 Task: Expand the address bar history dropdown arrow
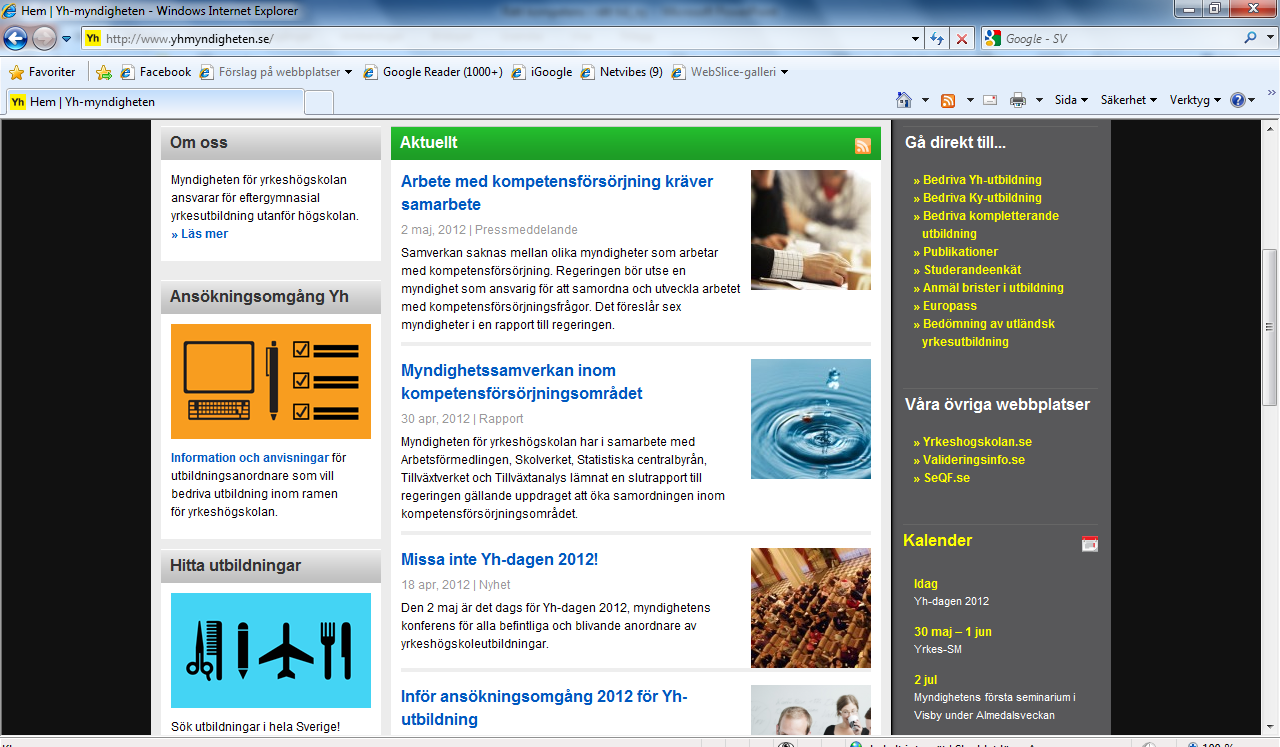click(915, 38)
